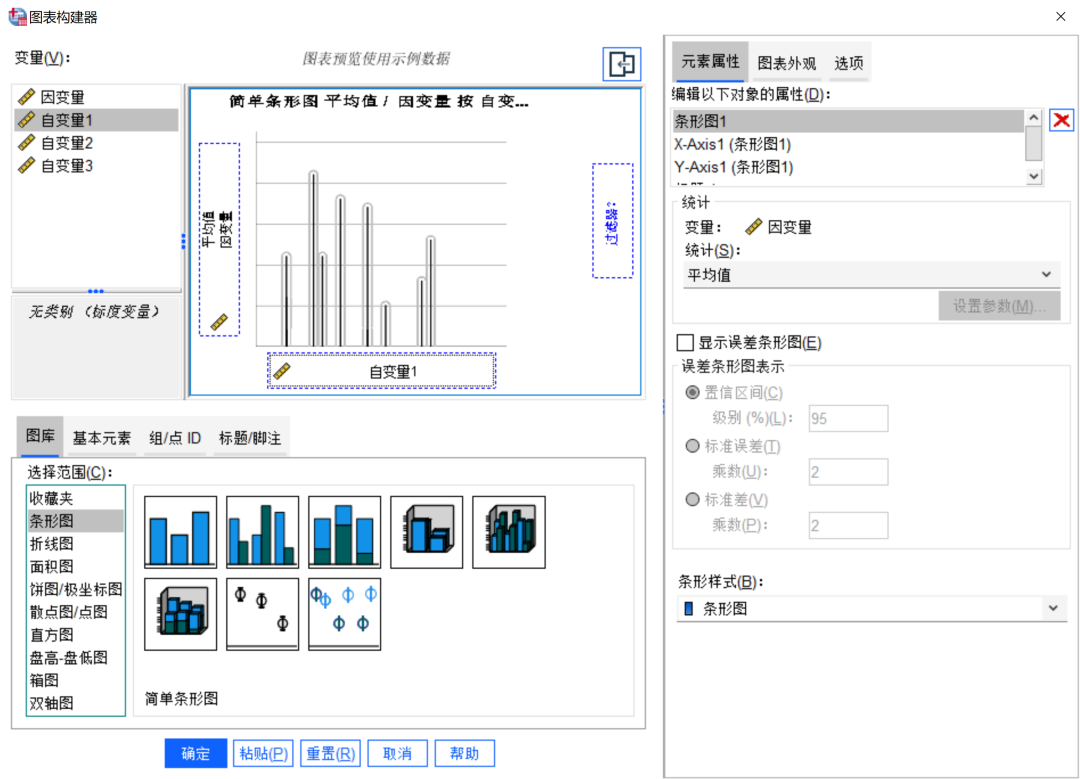Viewport: 1080px width, 779px height.
Task: Switch to the 元素属性 tab
Action: [710, 62]
